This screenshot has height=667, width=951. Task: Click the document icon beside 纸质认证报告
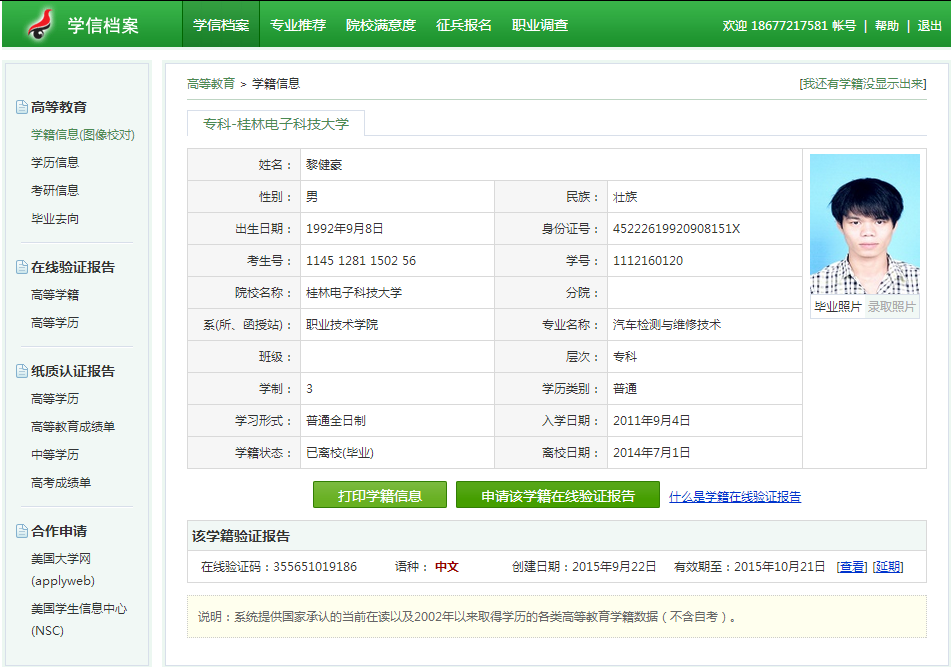click(x=21, y=371)
